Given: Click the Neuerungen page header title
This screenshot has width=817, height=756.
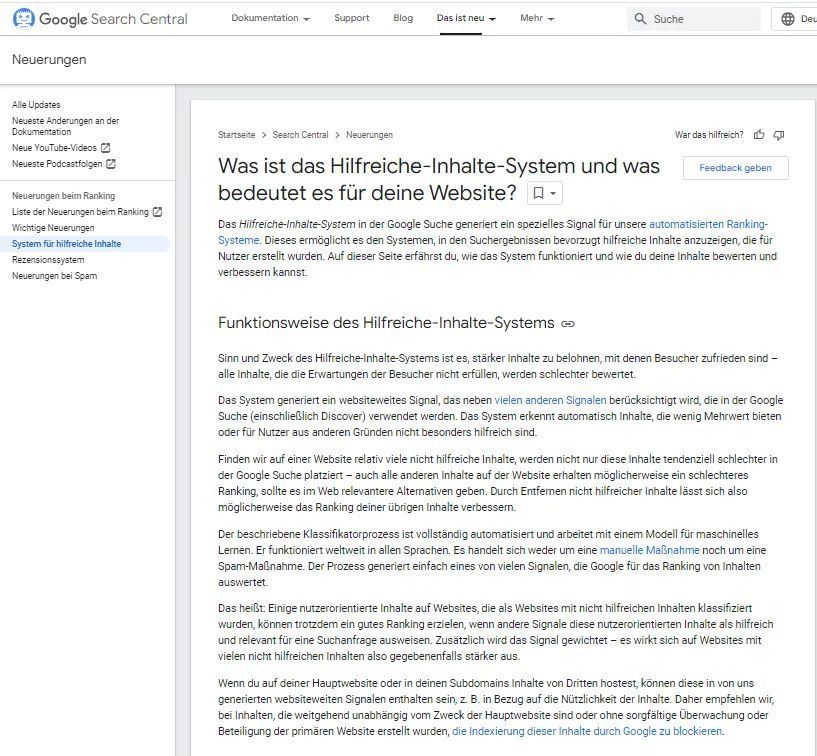Looking at the screenshot, I should (x=49, y=59).
